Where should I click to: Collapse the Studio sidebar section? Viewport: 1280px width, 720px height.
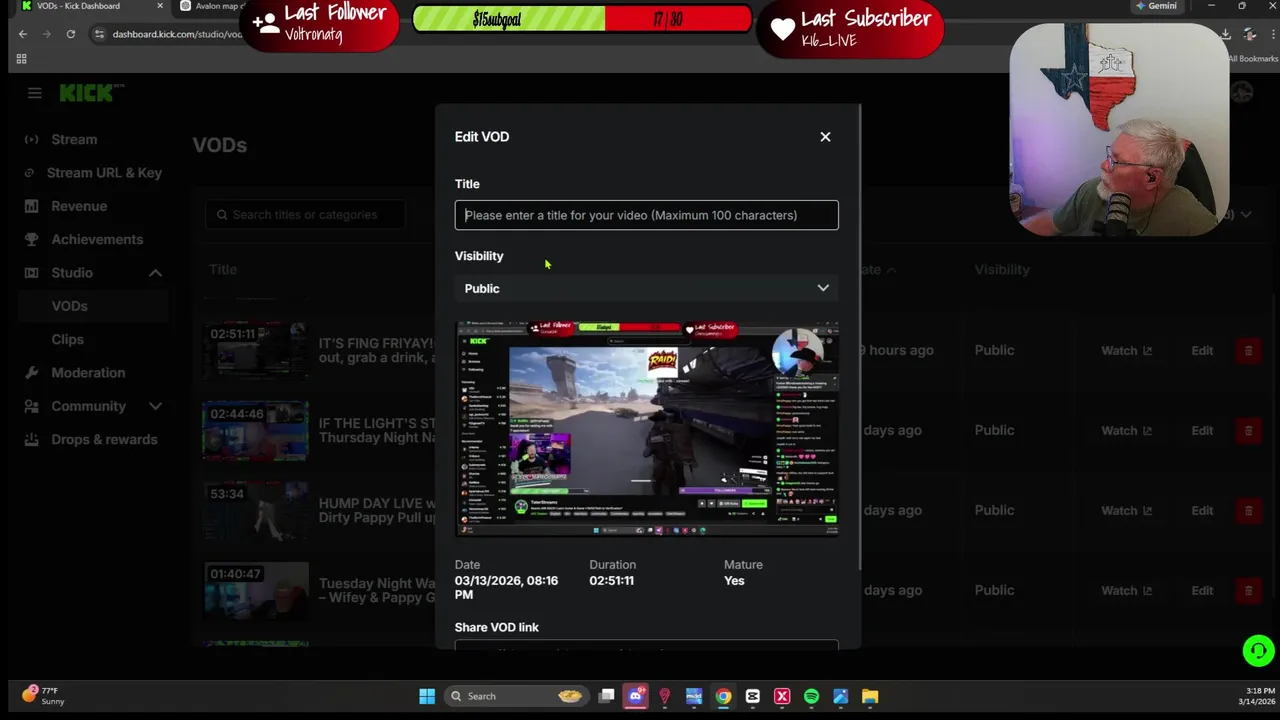tap(155, 273)
